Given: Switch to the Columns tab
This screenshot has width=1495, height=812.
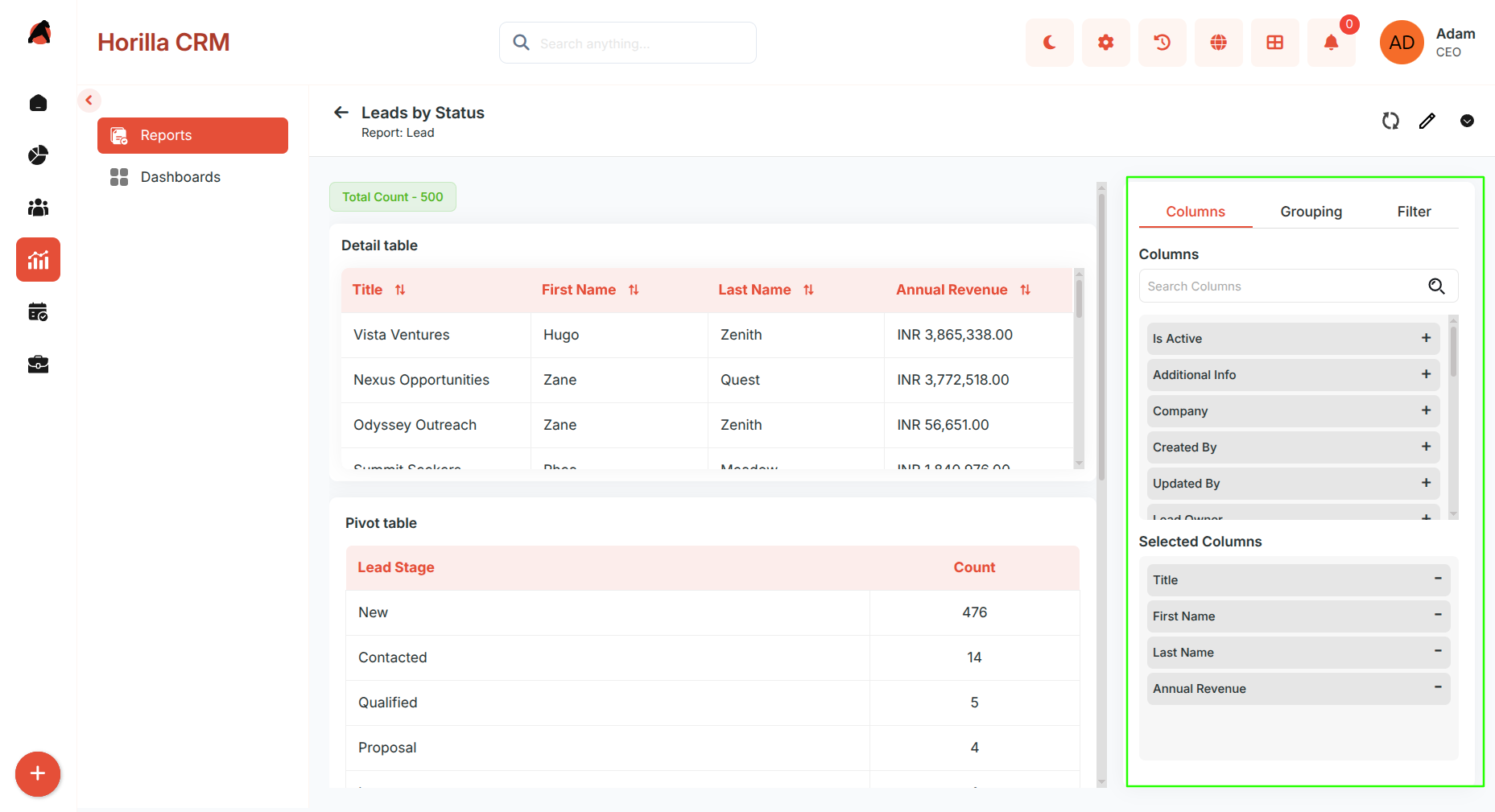Looking at the screenshot, I should (1196, 212).
